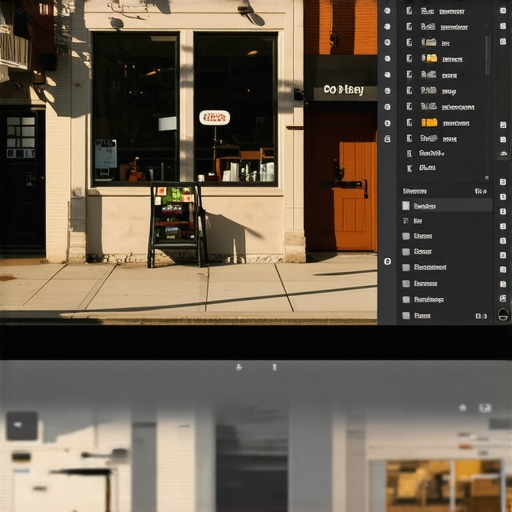The height and width of the screenshot is (512, 512).
Task: Click the dark rounded square button in lower window
Action: [x=22, y=426]
